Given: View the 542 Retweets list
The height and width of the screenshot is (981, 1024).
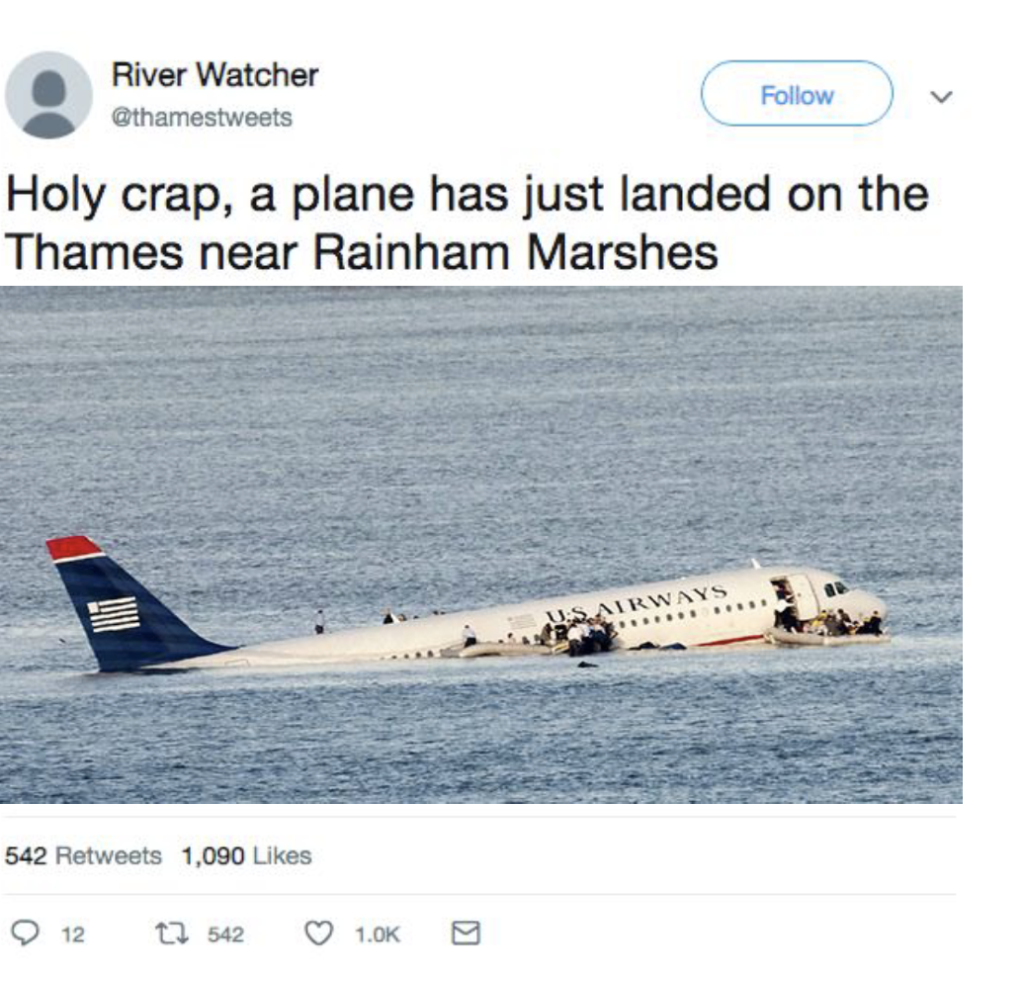Looking at the screenshot, I should 83,856.
